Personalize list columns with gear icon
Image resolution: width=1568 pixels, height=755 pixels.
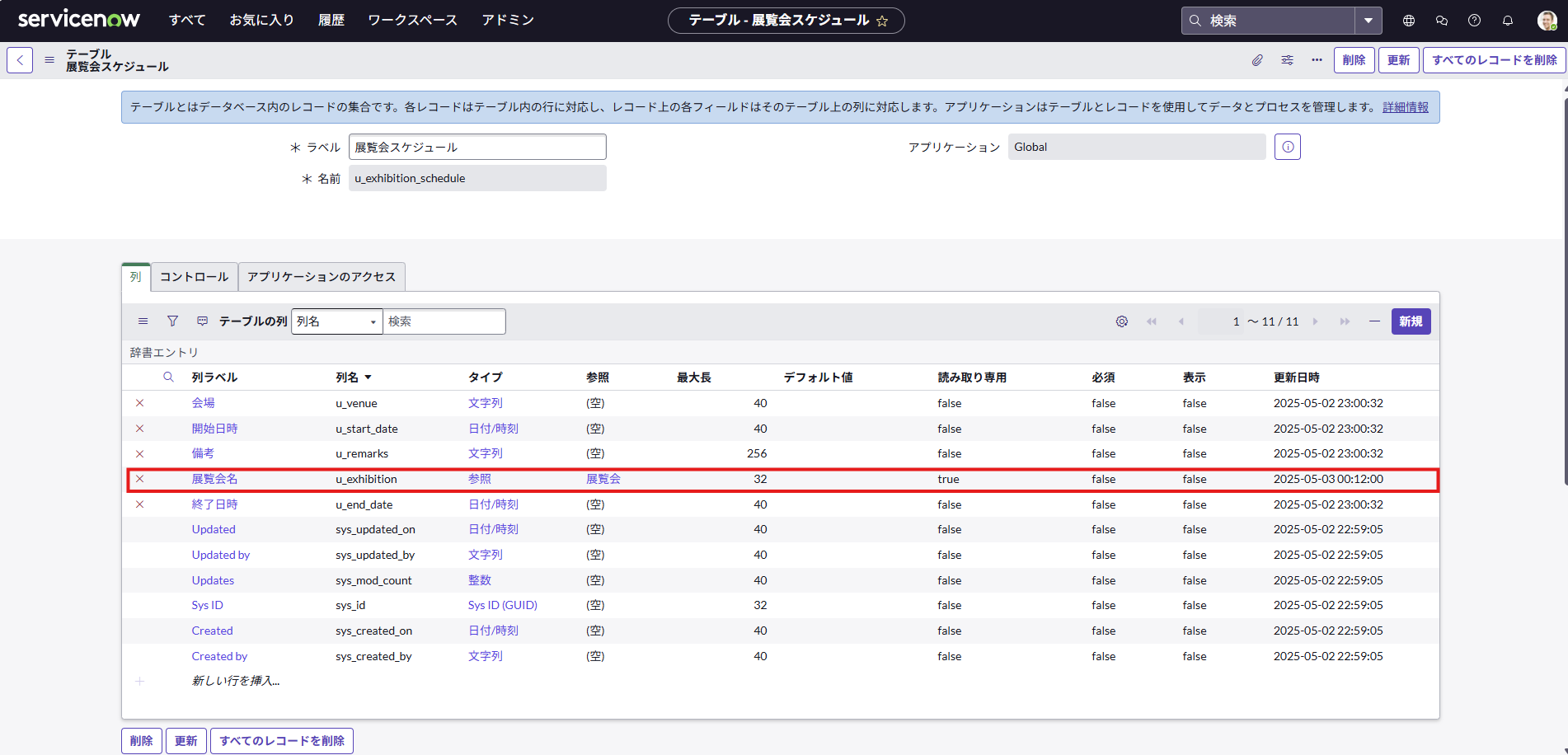1122,321
